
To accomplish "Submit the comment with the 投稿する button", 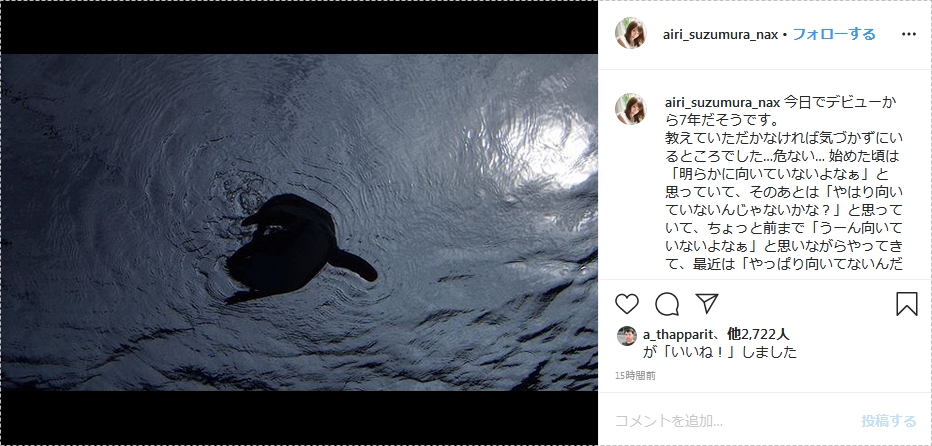I will [x=889, y=421].
